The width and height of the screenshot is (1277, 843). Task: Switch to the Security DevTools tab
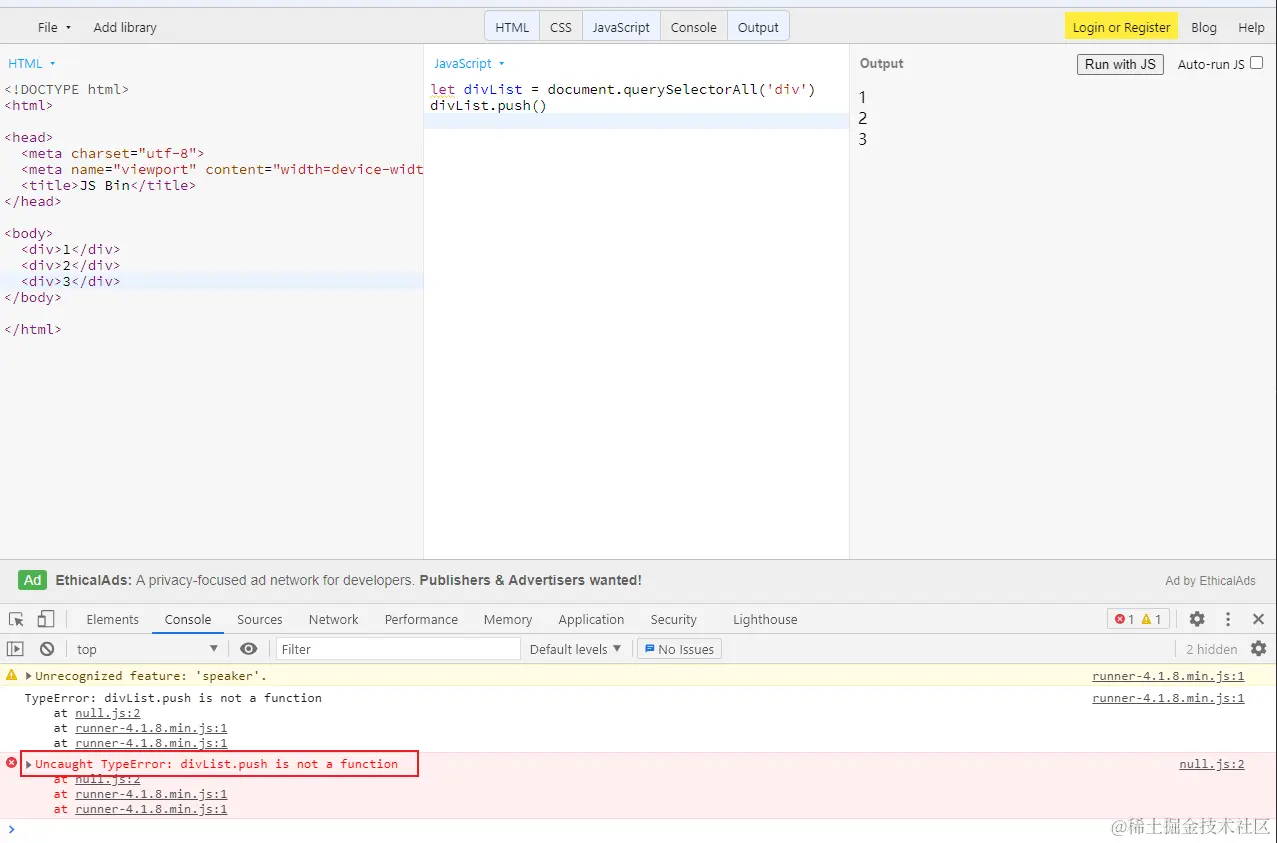click(673, 619)
